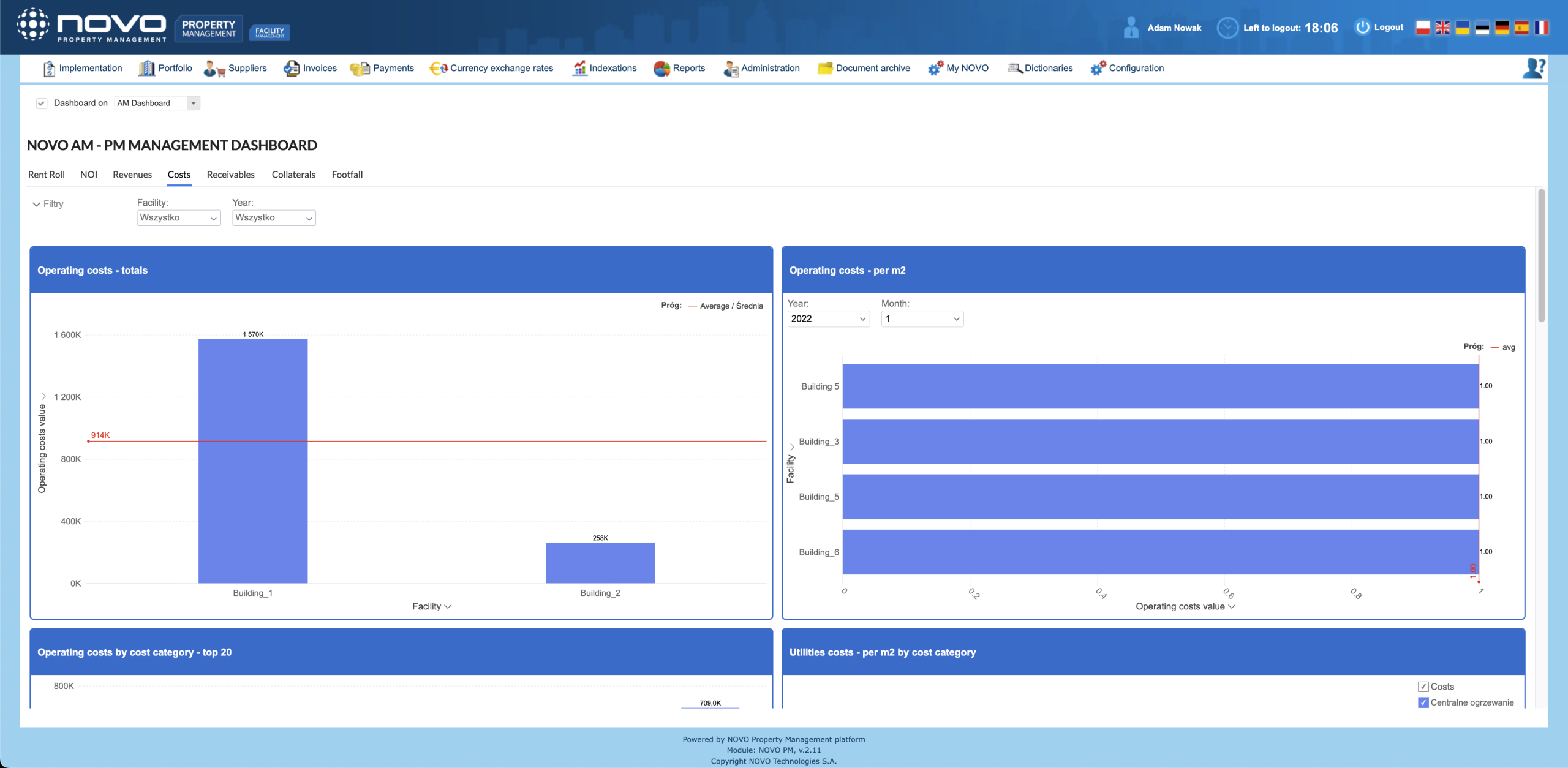Toggle Centralne ogrzewanie checkbox

pos(1423,702)
